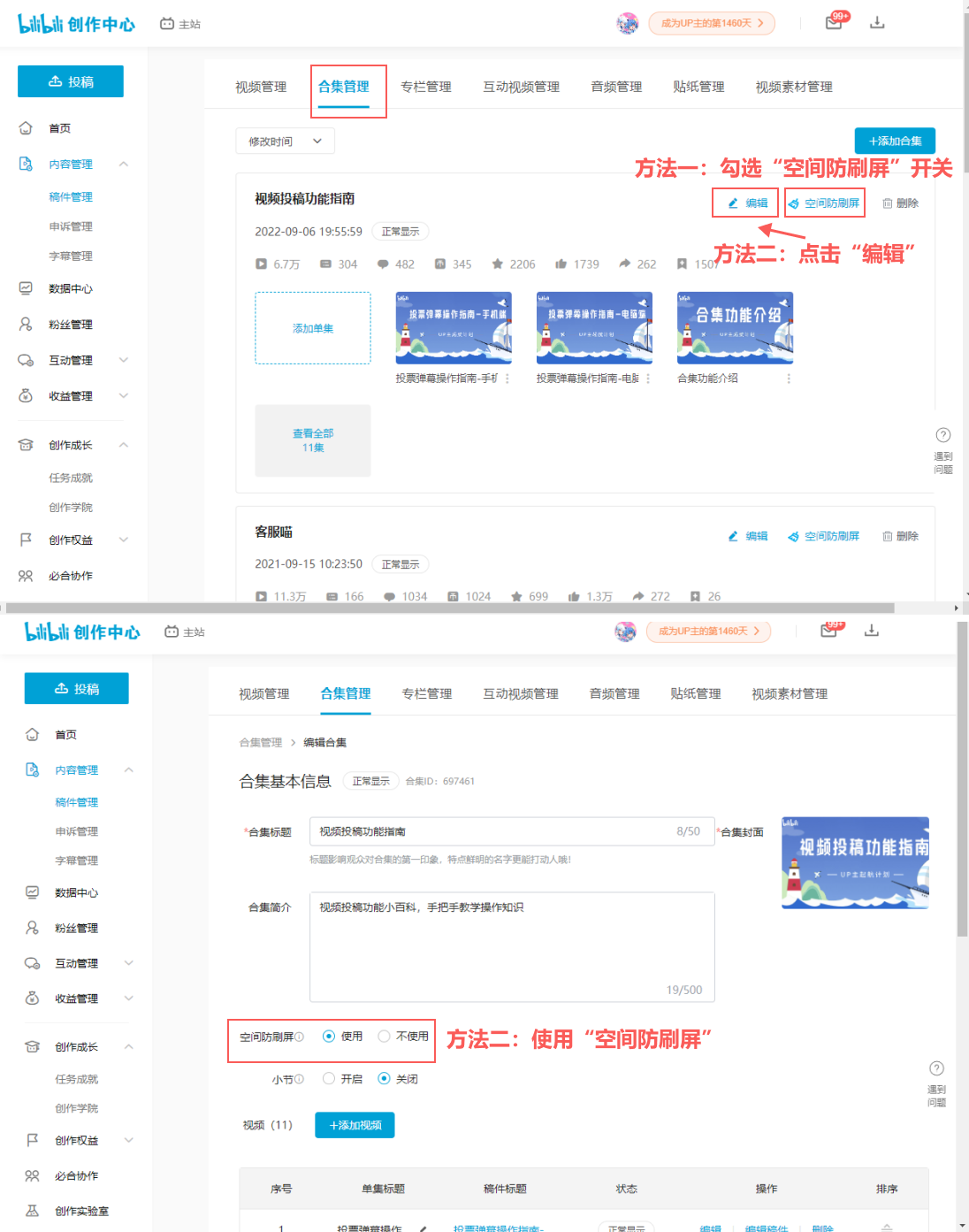
Task: Click the 合集封面 cover image
Action: [856, 862]
